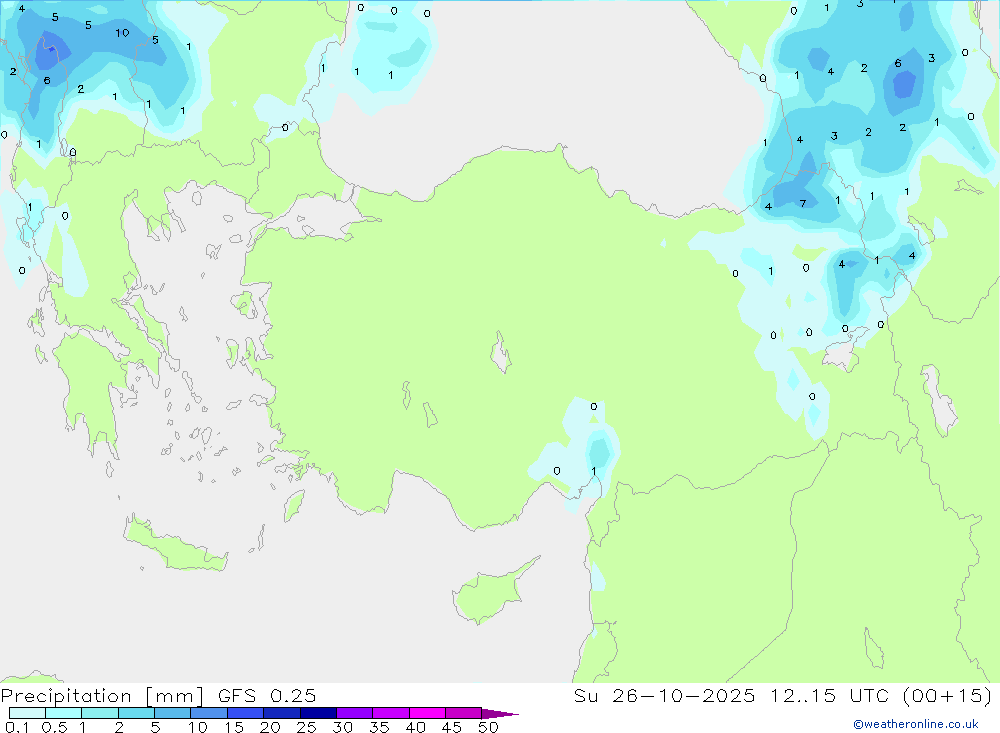Click the 25–30 mm dark navy legend box

tap(318, 713)
